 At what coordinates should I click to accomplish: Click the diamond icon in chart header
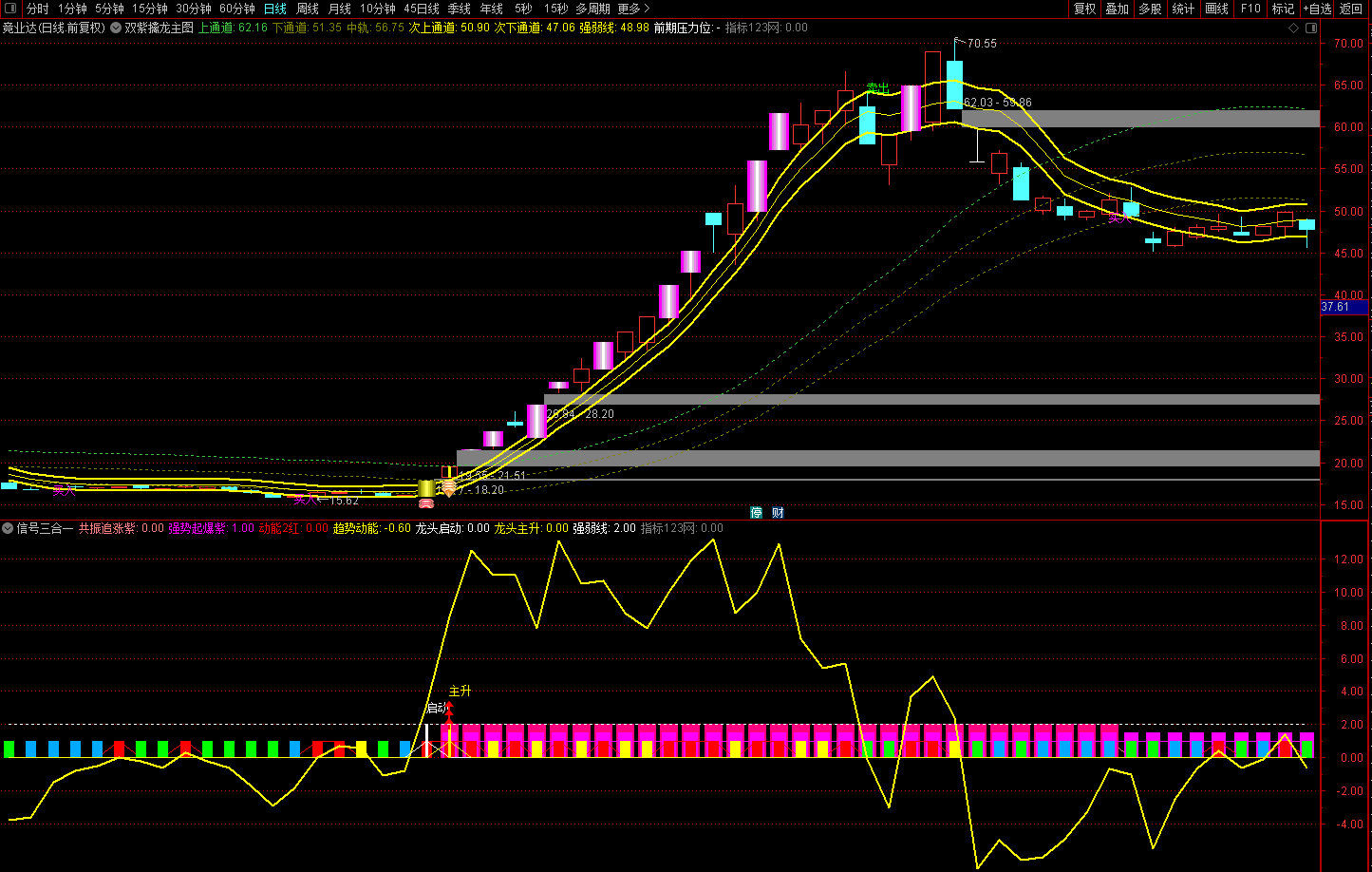pos(1293,28)
